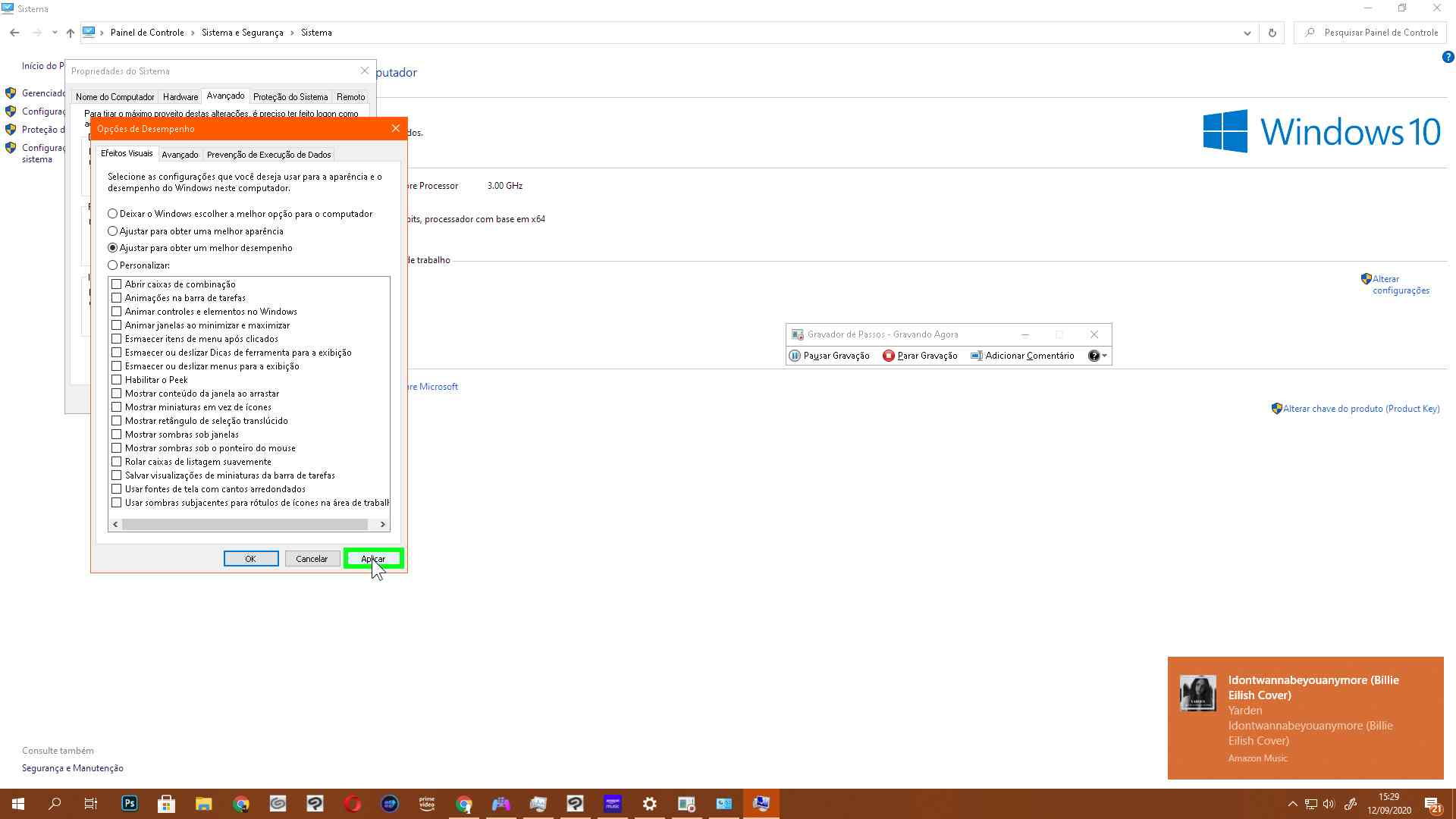Select Ajustar para obter uma melhor aparência

coord(113,231)
